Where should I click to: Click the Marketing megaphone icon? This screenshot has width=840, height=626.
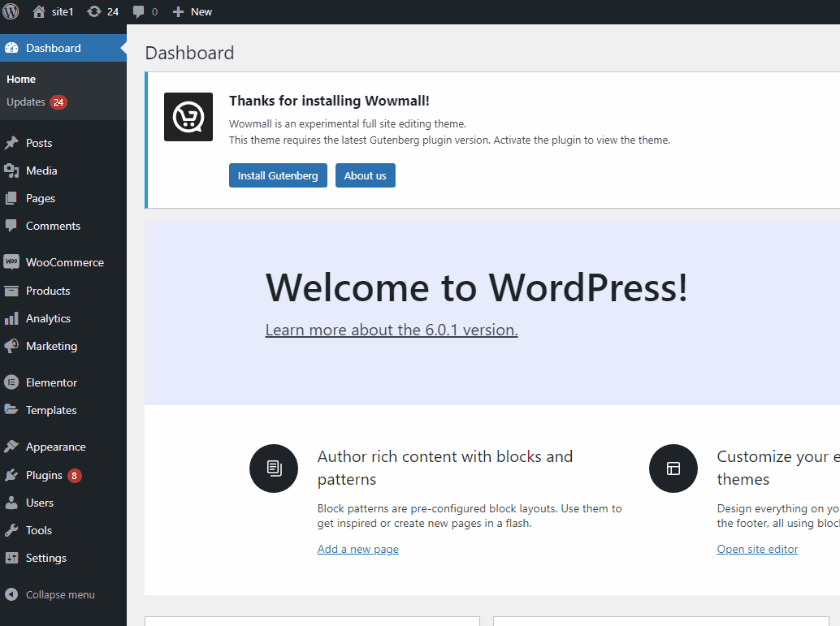[11, 346]
